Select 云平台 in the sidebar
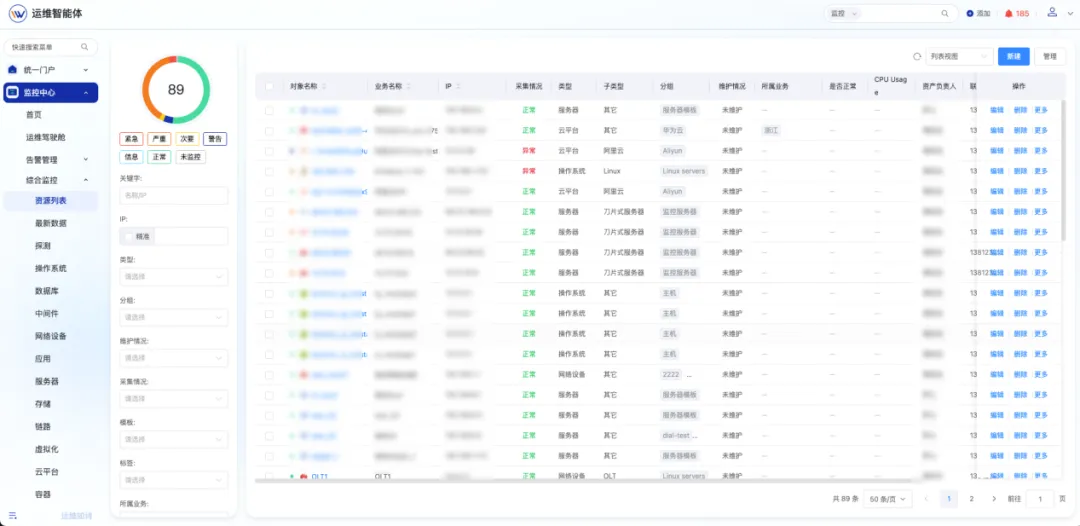This screenshot has width=1080, height=526. 46,472
